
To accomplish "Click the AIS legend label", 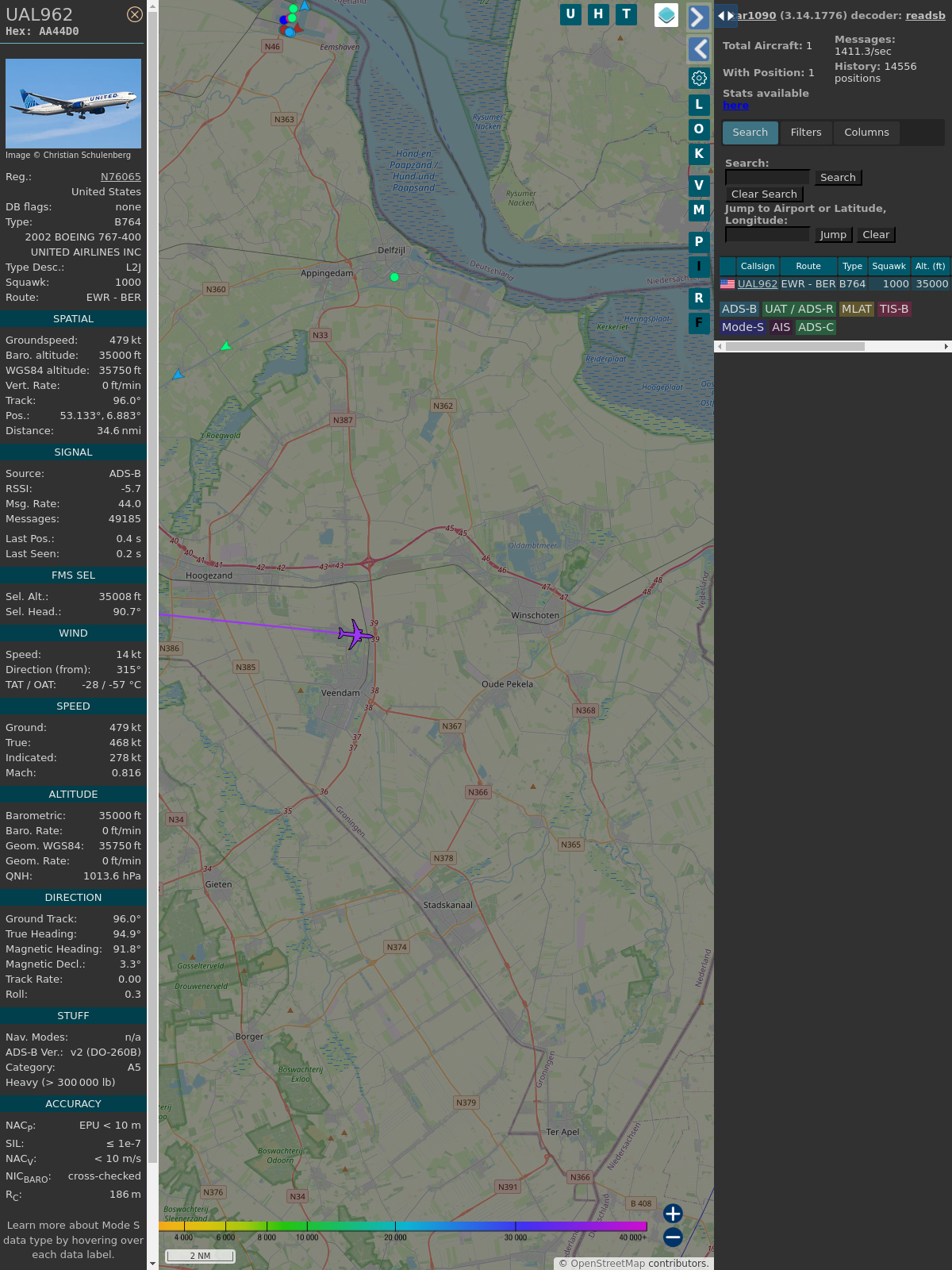I will click(781, 327).
